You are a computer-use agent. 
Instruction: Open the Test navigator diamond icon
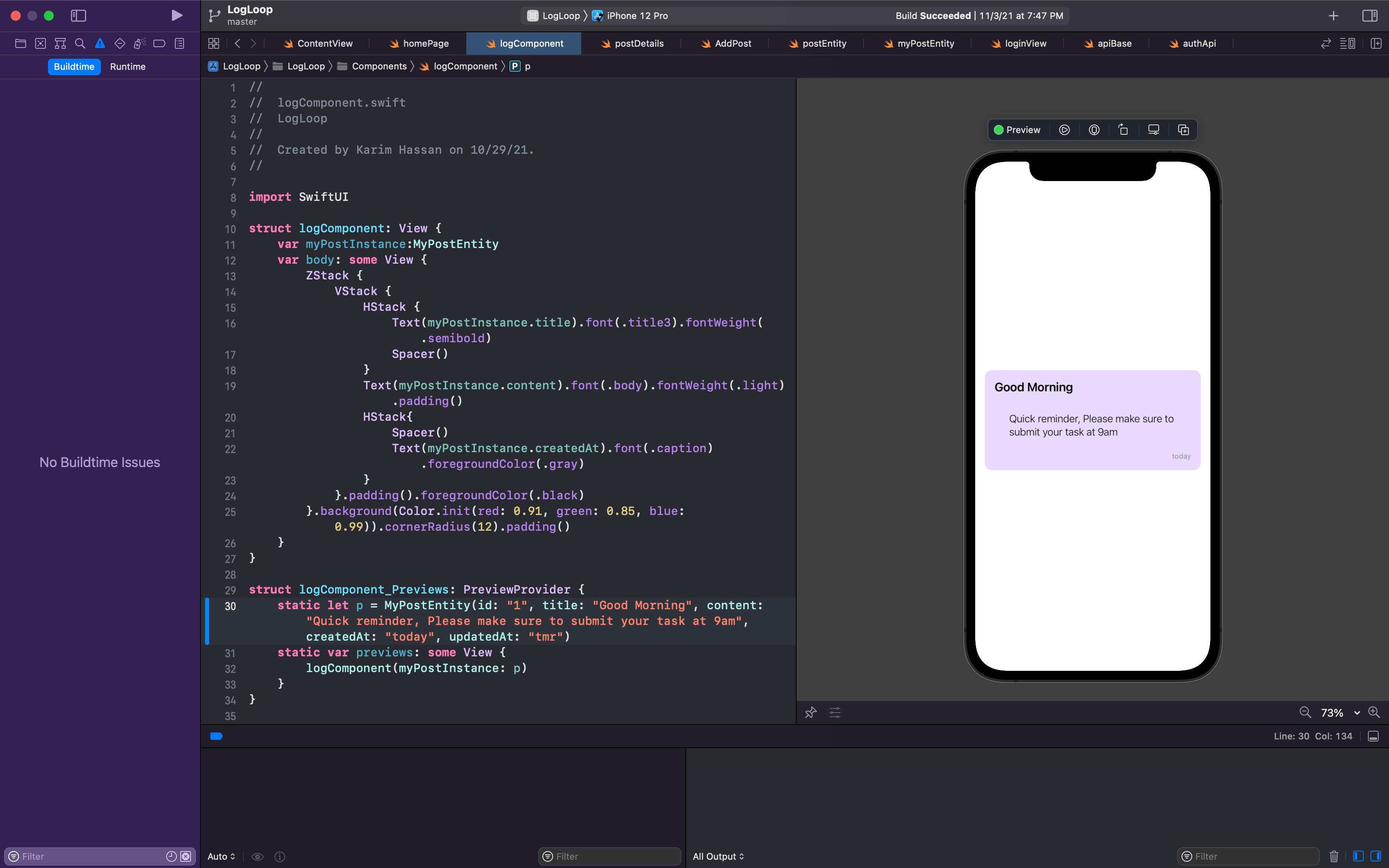point(119,44)
